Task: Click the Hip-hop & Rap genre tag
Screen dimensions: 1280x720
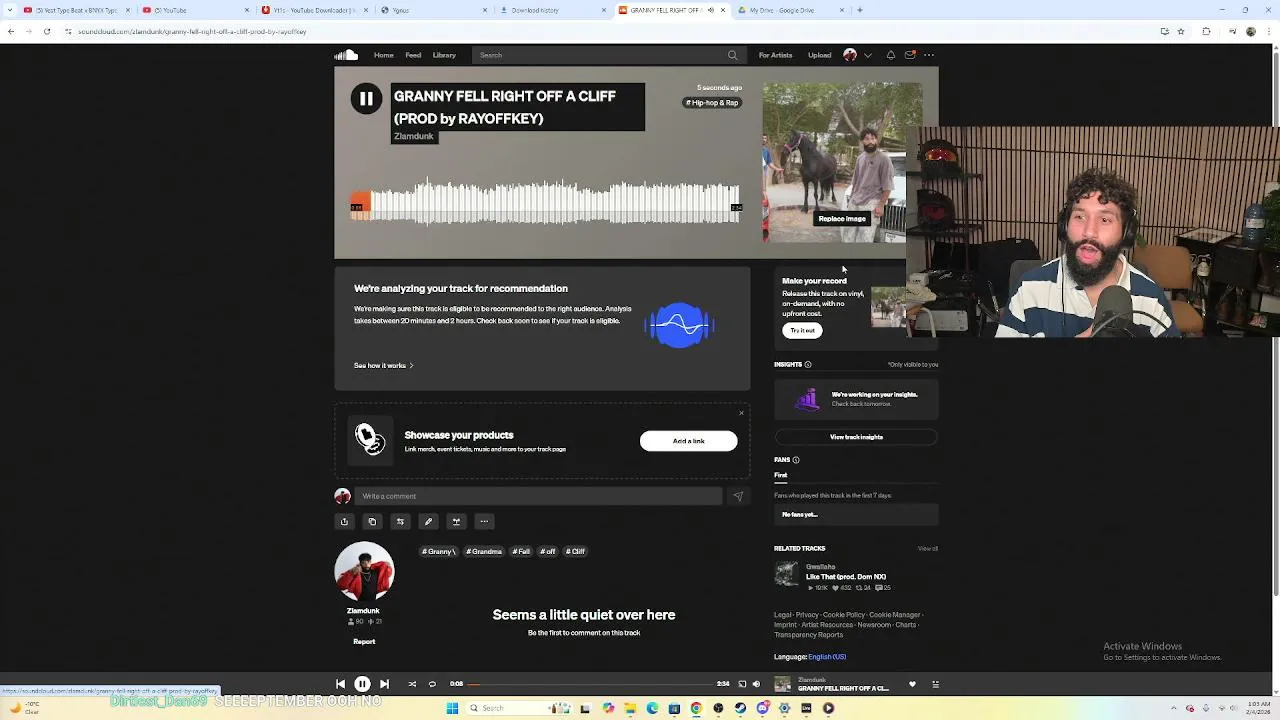Action: (x=712, y=102)
